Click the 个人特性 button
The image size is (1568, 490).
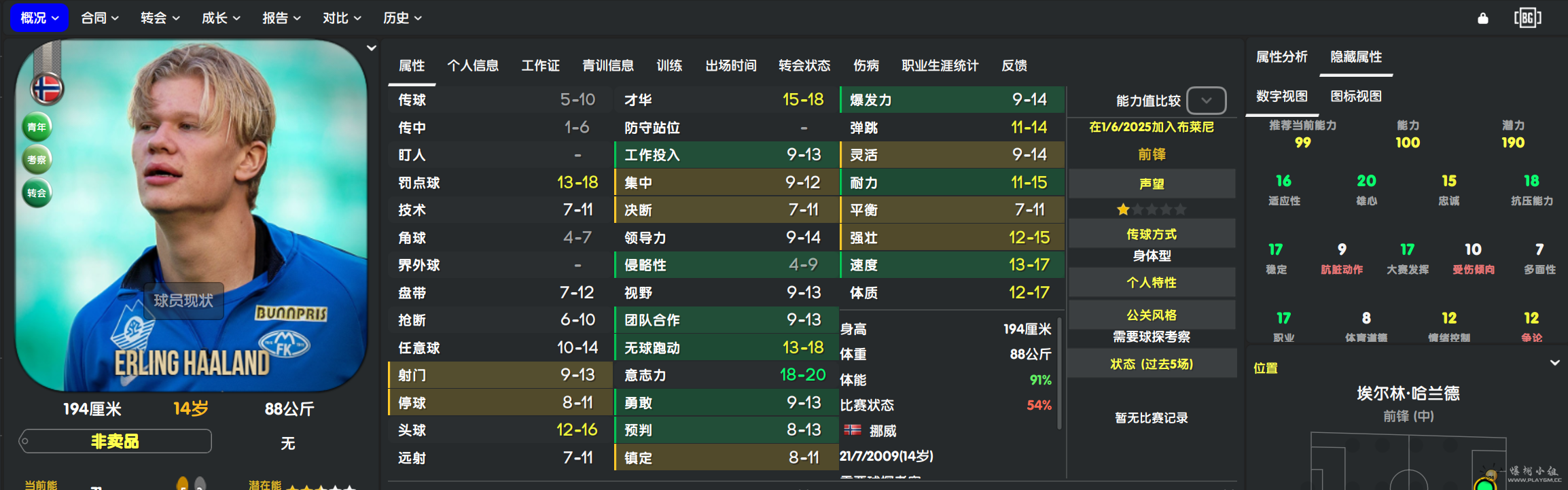[1152, 283]
